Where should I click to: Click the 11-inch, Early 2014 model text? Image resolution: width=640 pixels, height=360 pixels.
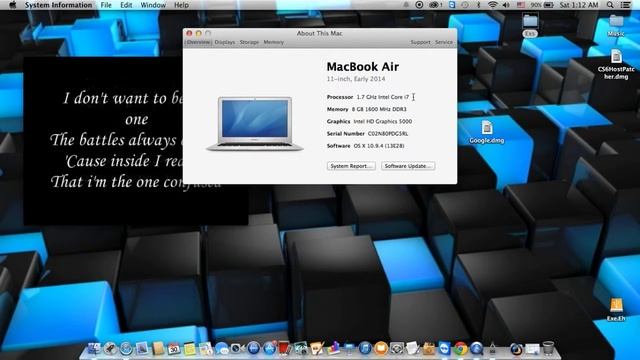(356, 79)
